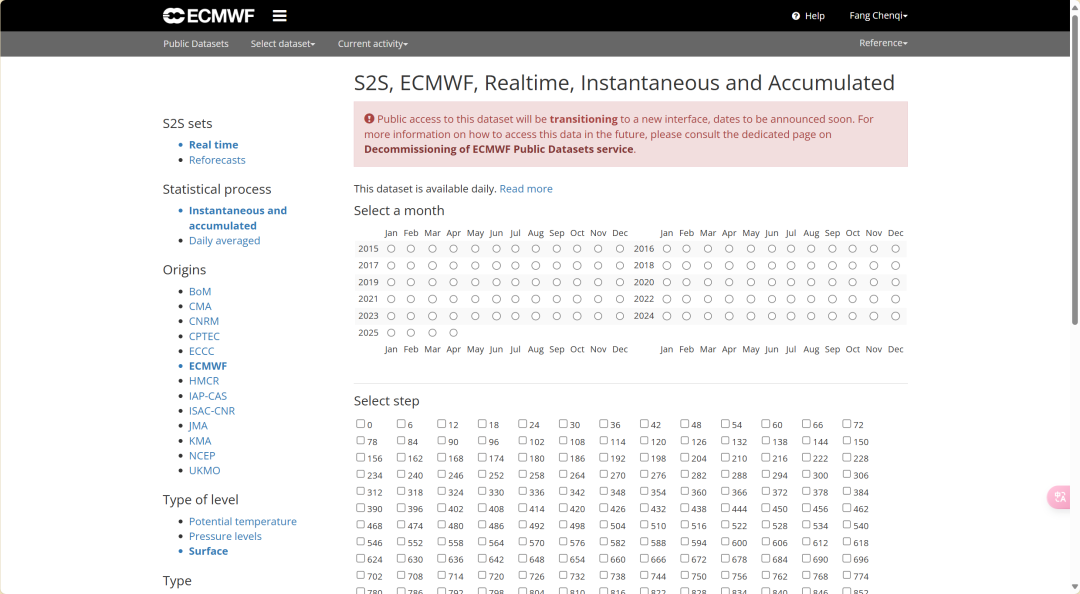Choose Pressure levels level type
Image resolution: width=1080 pixels, height=594 pixels.
tap(225, 536)
